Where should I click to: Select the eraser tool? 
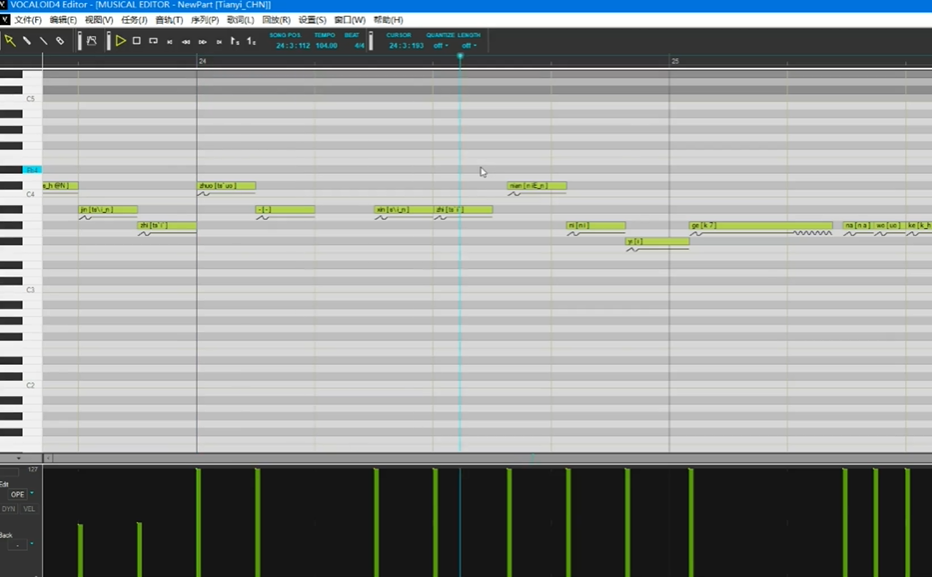pyautogui.click(x=60, y=41)
